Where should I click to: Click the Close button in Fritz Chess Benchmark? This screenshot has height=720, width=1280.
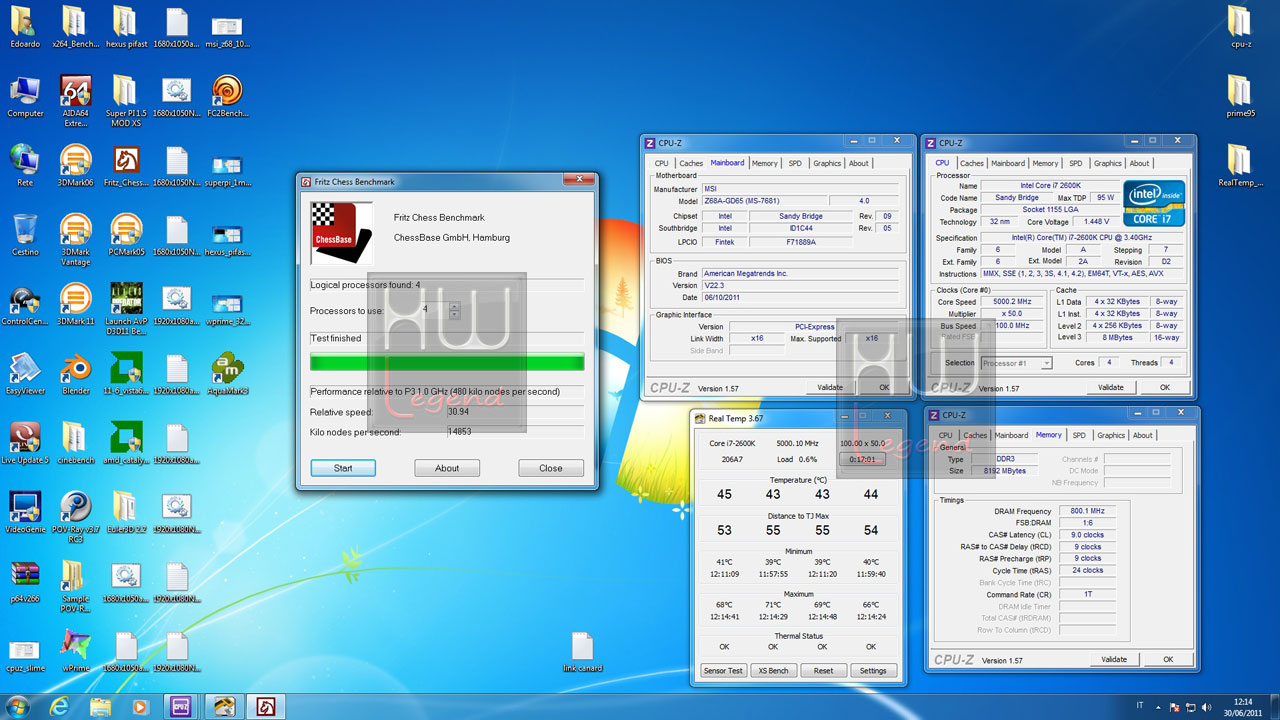pyautogui.click(x=551, y=468)
